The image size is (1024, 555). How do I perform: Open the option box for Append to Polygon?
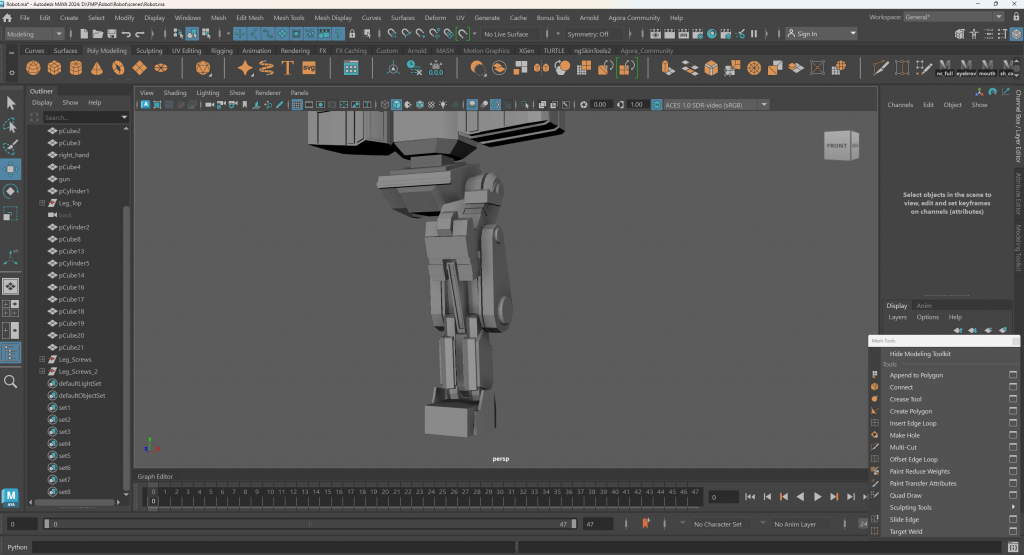[x=1012, y=375]
